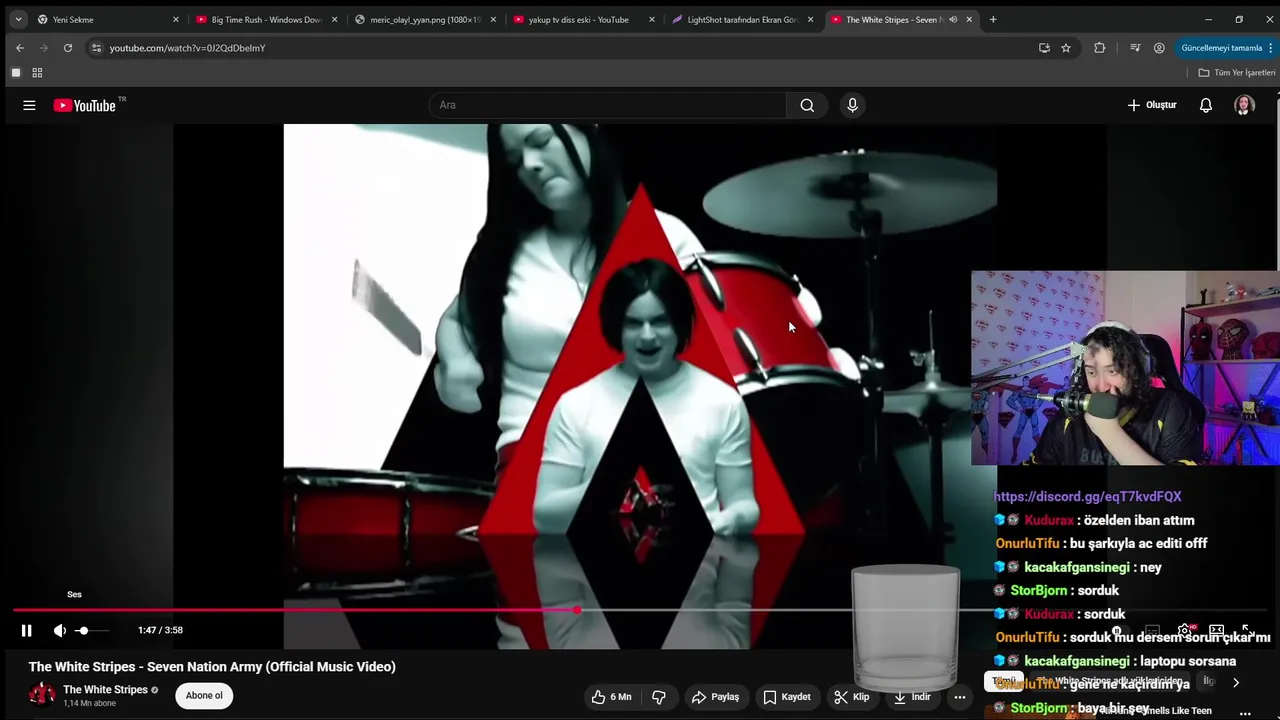Open The White Stripes channel name link
The image size is (1280, 720).
coord(105,690)
